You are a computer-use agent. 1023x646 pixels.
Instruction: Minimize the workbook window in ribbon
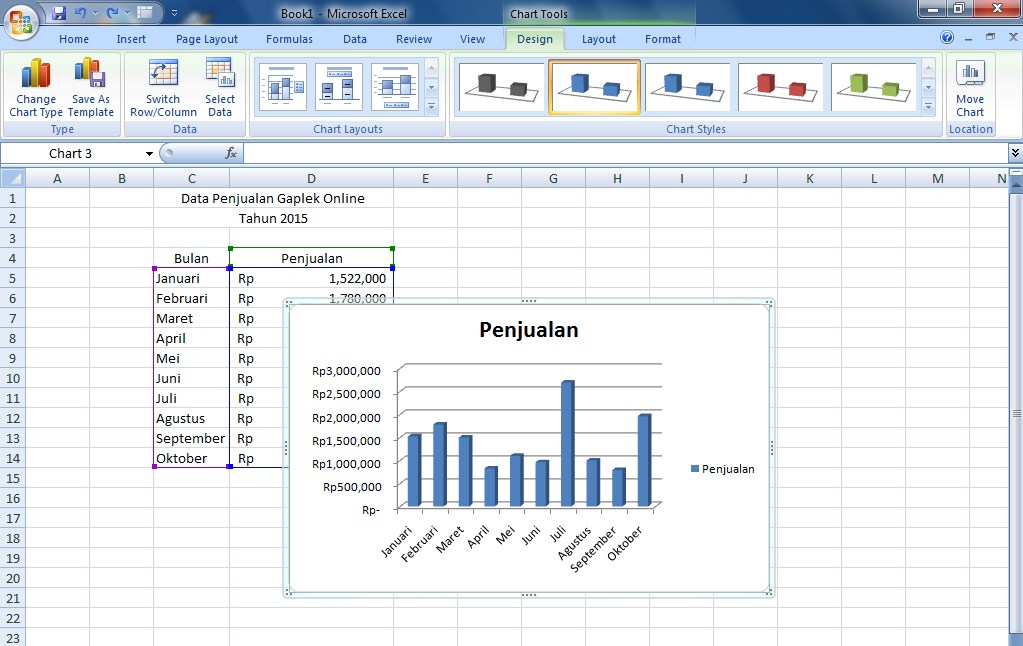pos(968,38)
